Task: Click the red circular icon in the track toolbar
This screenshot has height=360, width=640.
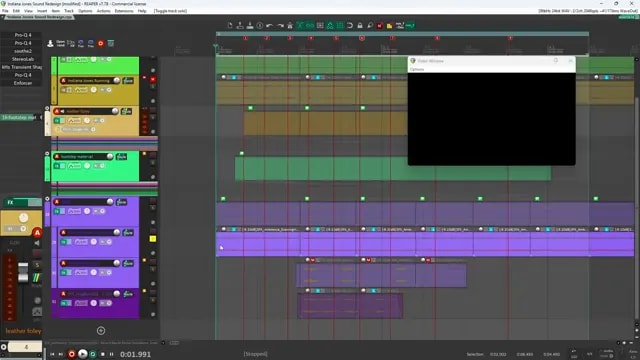Action: click(x=101, y=43)
